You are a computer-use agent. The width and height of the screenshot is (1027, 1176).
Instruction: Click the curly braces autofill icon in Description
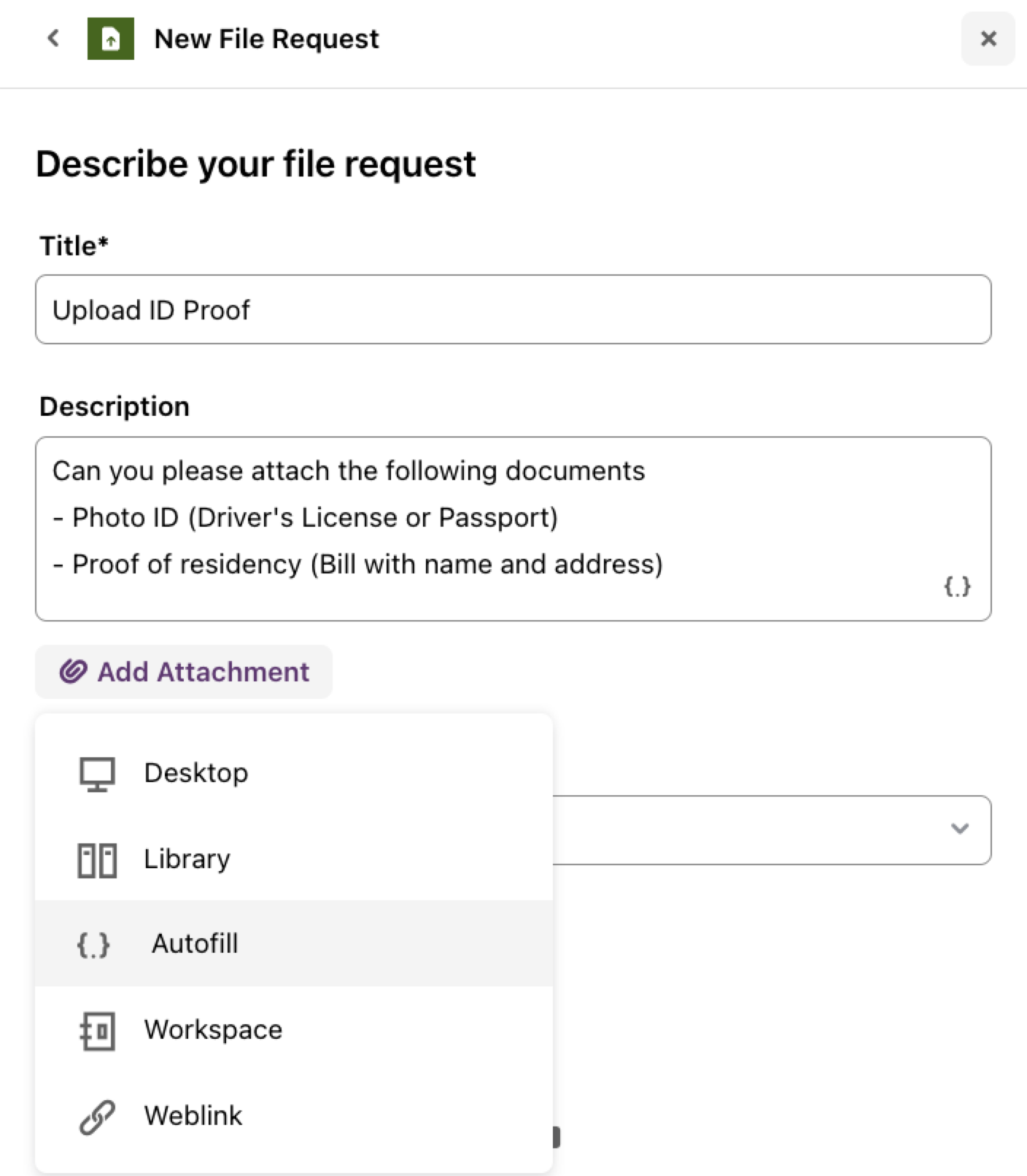click(x=957, y=586)
